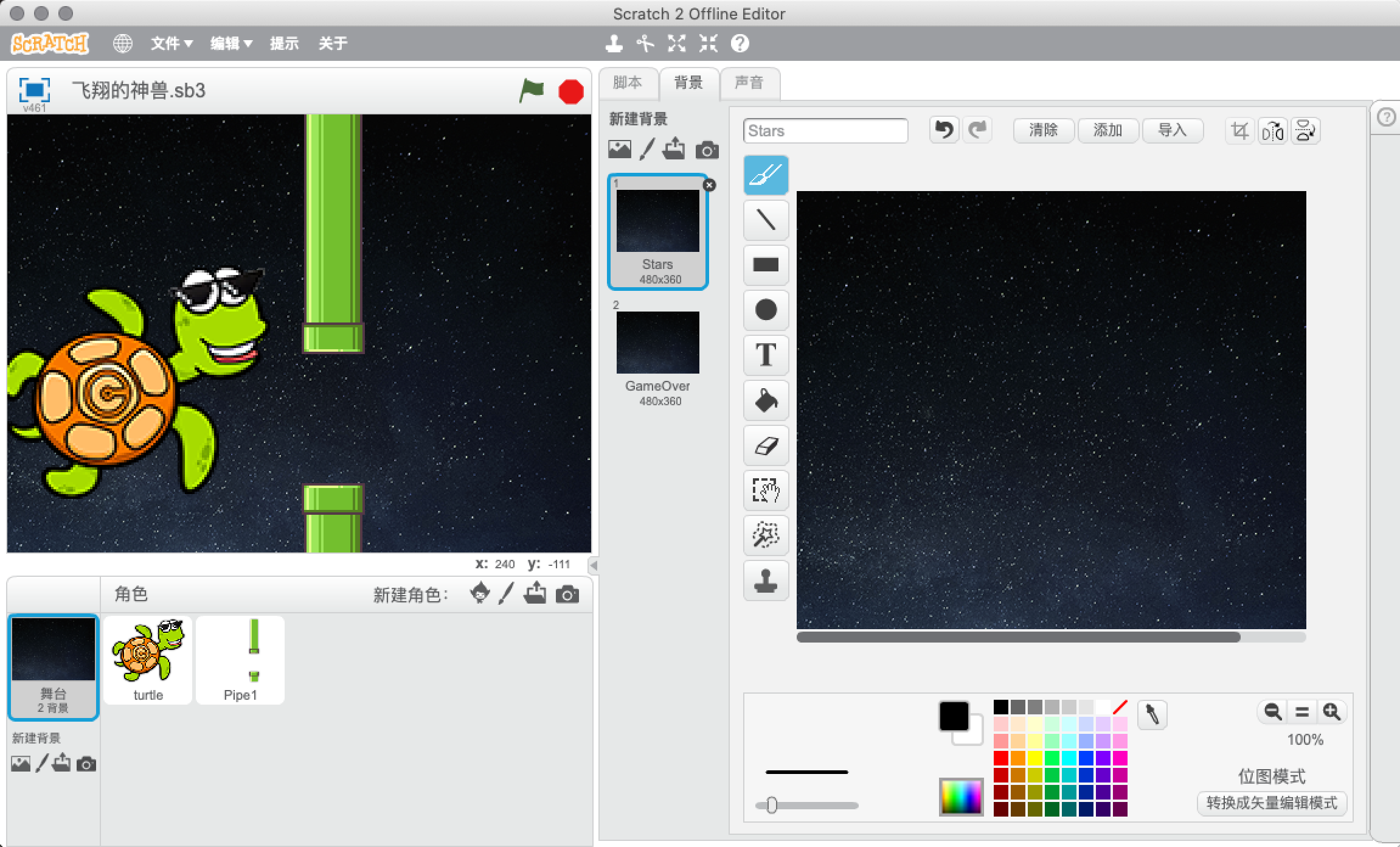Image resolution: width=1400 pixels, height=847 pixels.
Task: Delete the Stars backdrop with x button
Action: tap(709, 185)
